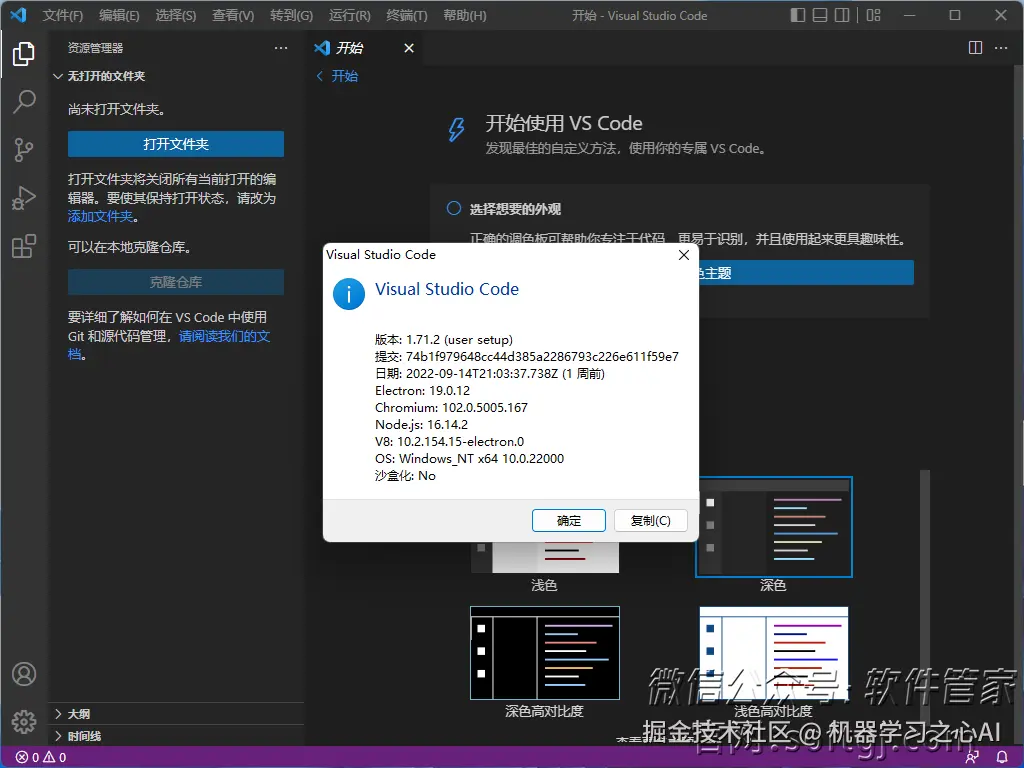Click the 开始使用 VS Code heading

point(564,123)
